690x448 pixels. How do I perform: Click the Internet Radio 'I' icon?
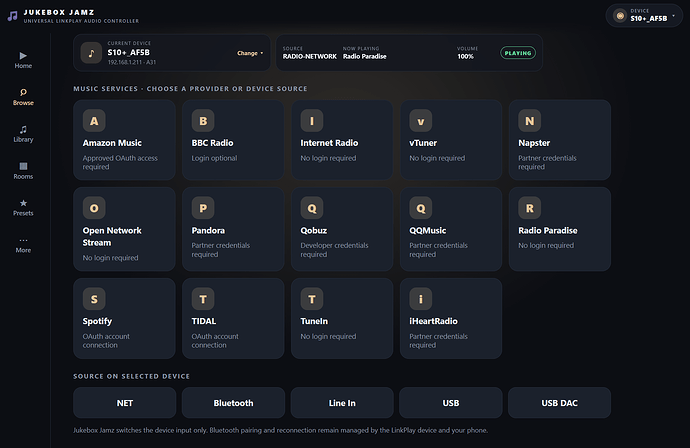coord(312,121)
